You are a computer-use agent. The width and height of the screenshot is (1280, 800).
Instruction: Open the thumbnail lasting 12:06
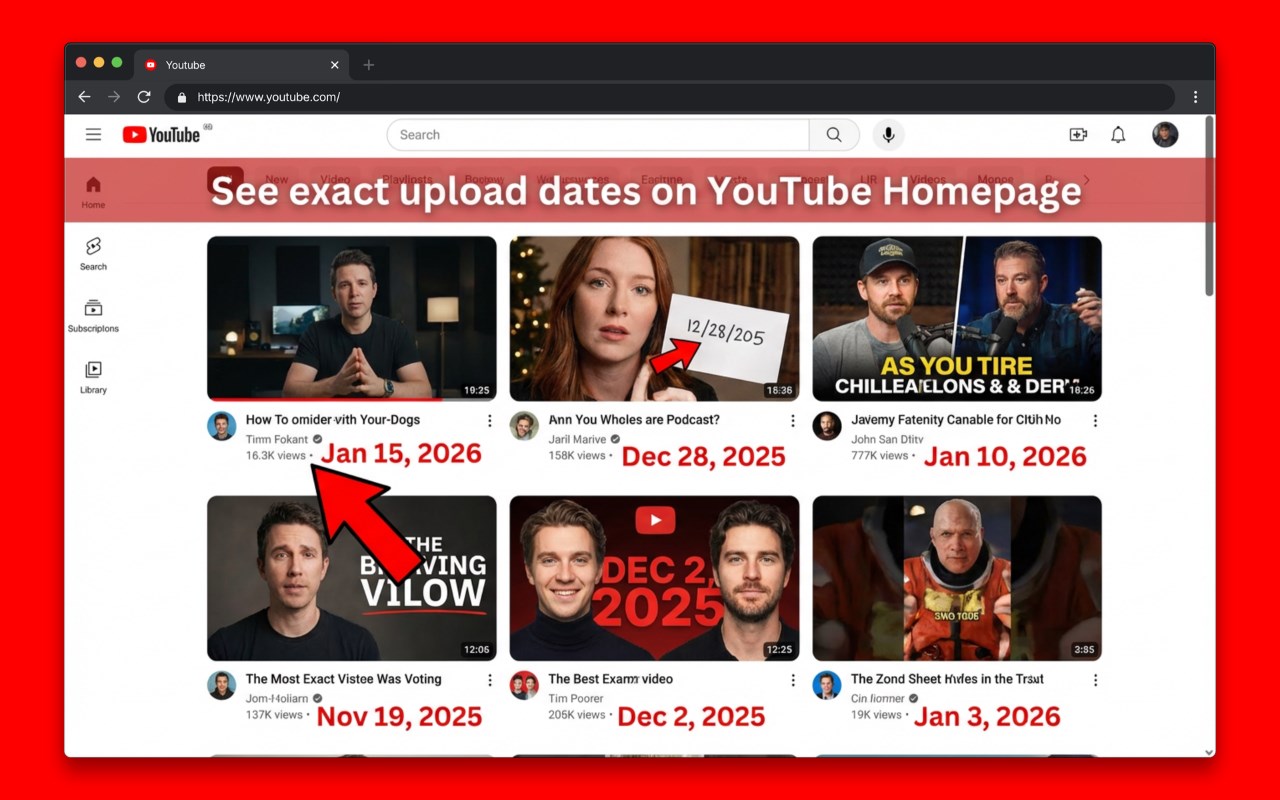pos(352,578)
